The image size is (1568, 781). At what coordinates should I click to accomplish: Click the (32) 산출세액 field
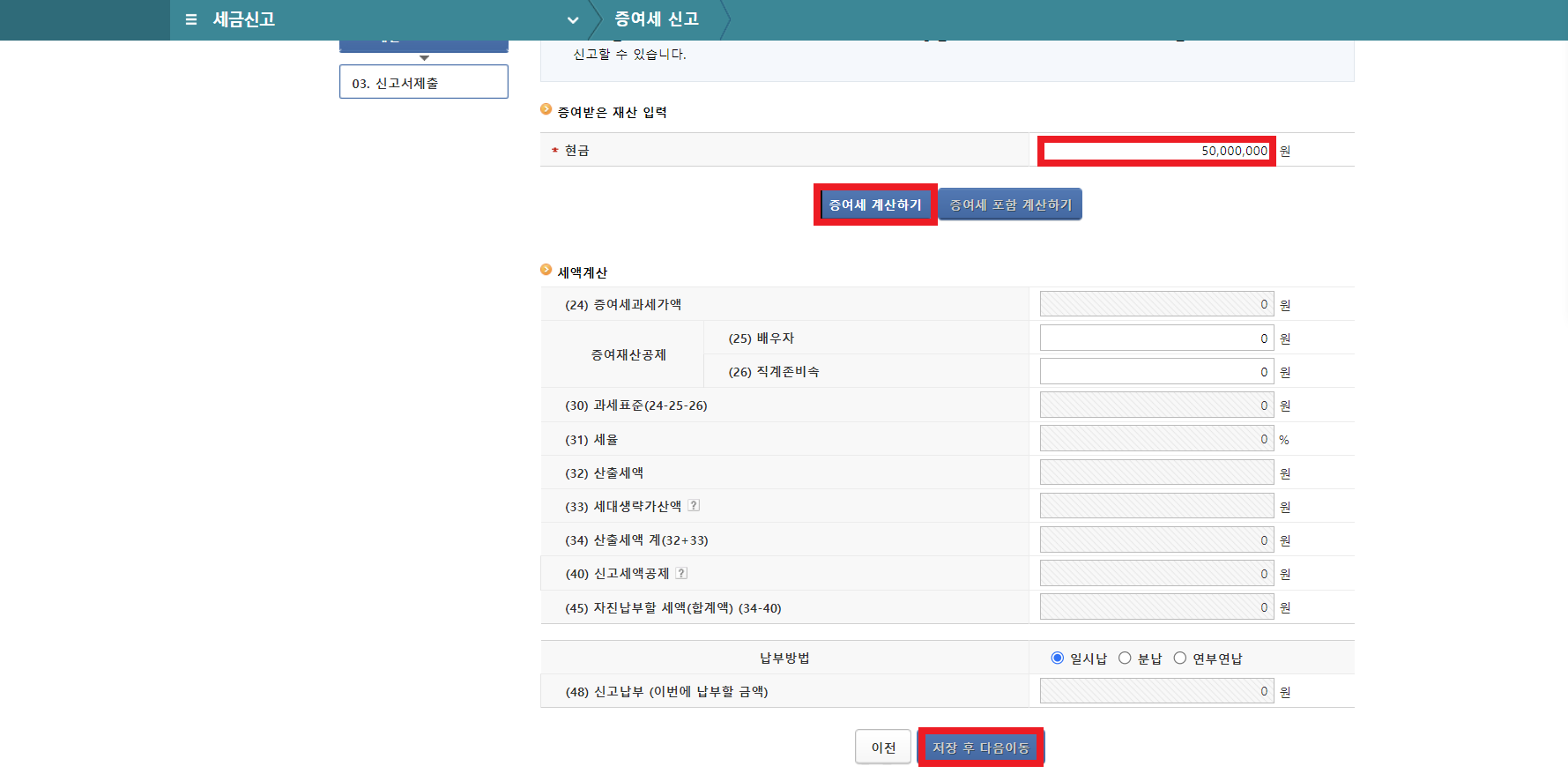[1156, 472]
